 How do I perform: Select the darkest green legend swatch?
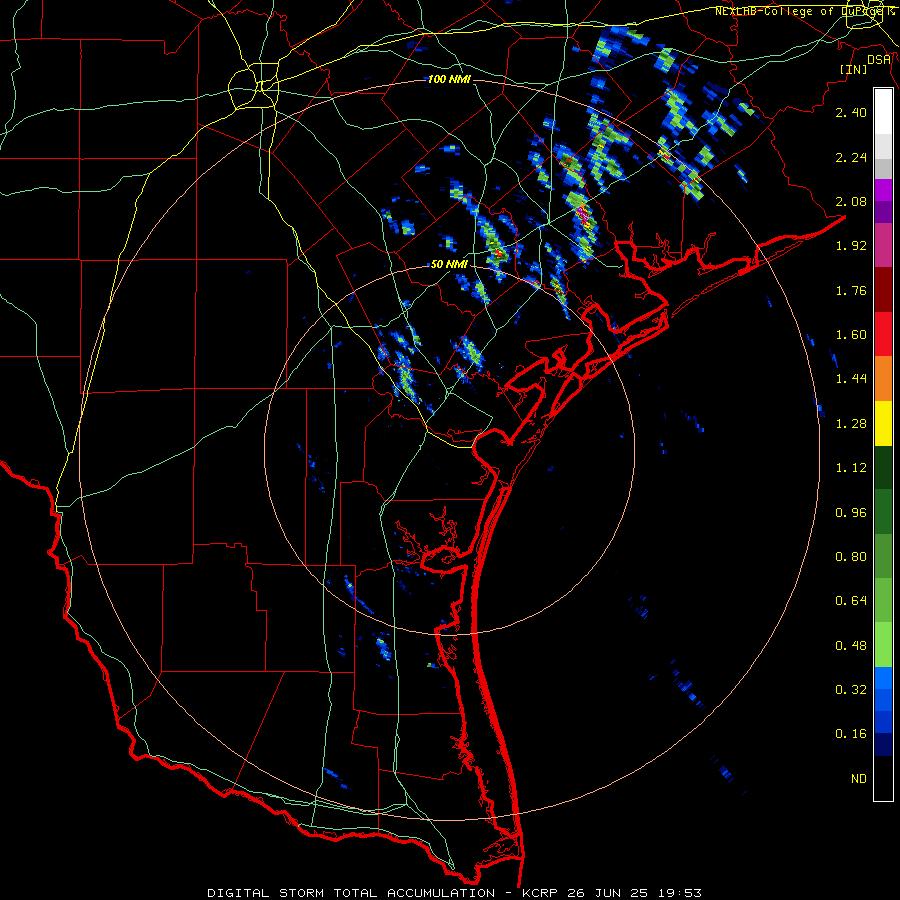click(883, 468)
